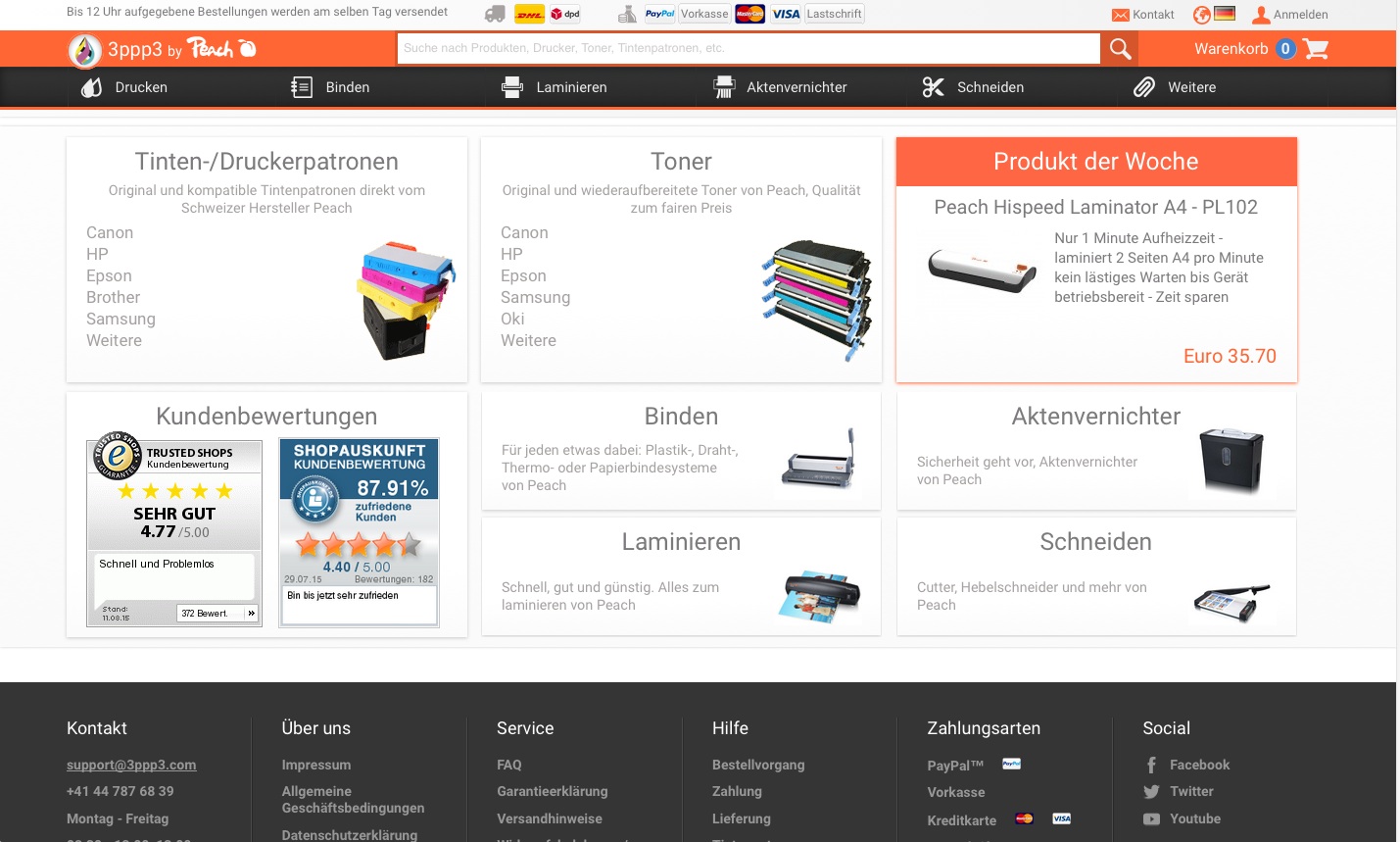Open the Bestellvorgang help link
The image size is (1400, 842).
[758, 765]
